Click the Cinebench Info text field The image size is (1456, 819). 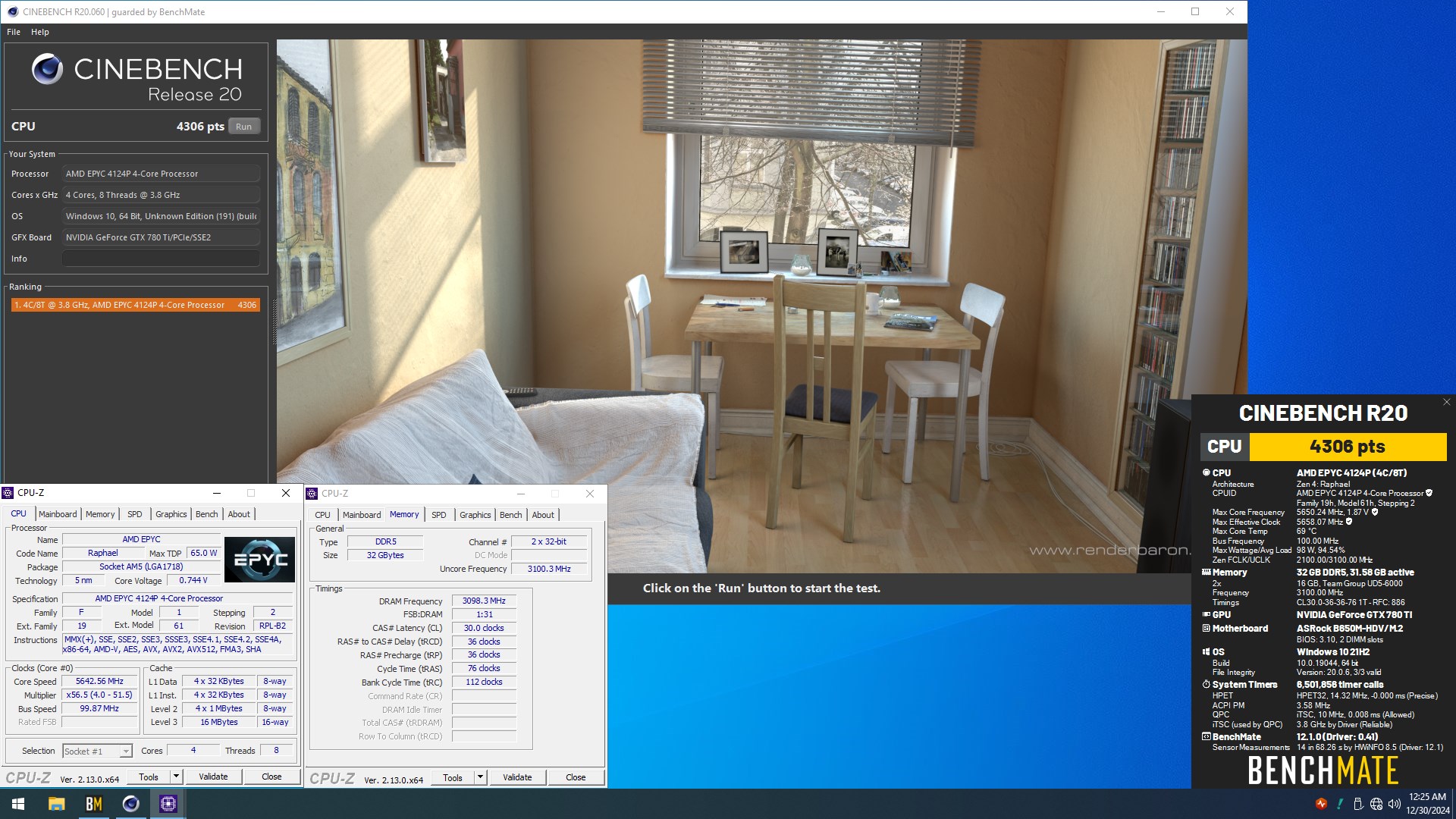(x=161, y=259)
